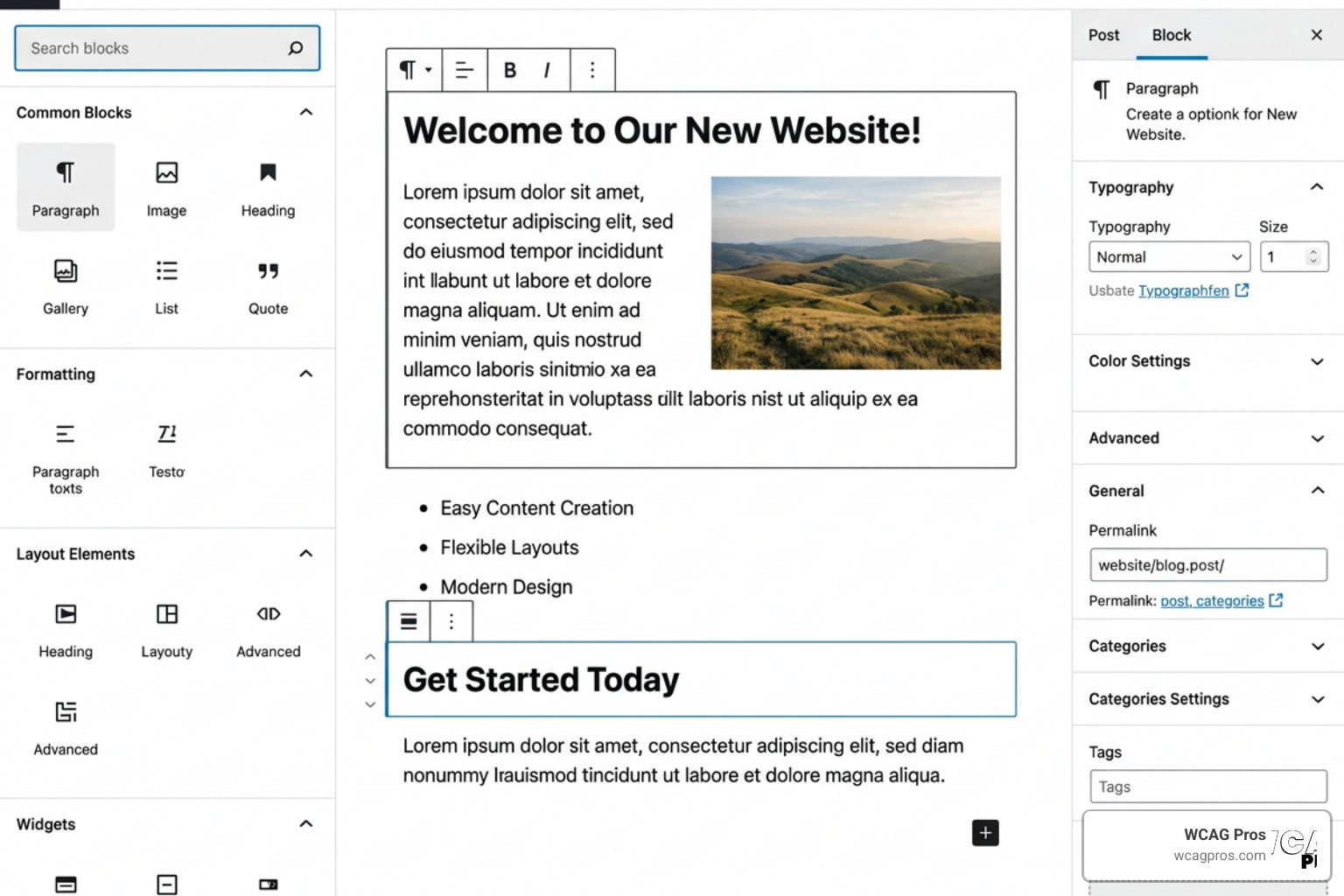Click the search magnifier icon
The width and height of the screenshot is (1344, 896).
(x=296, y=48)
